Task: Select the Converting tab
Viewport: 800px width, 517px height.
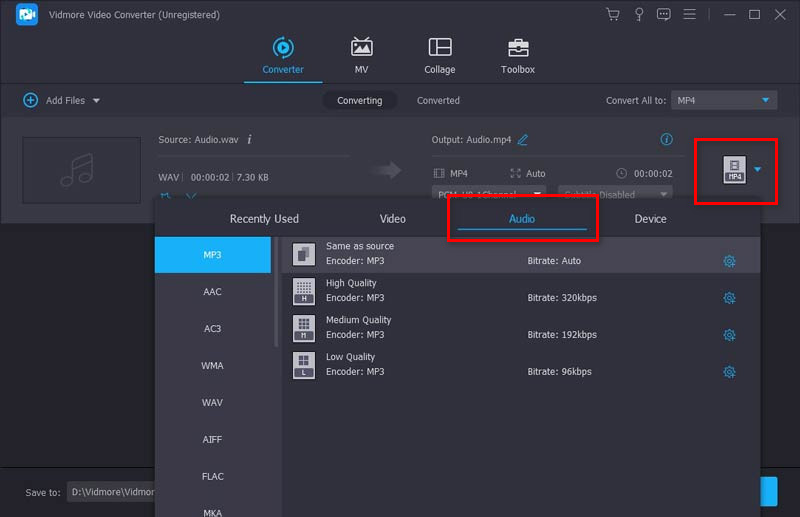Action: 359,101
